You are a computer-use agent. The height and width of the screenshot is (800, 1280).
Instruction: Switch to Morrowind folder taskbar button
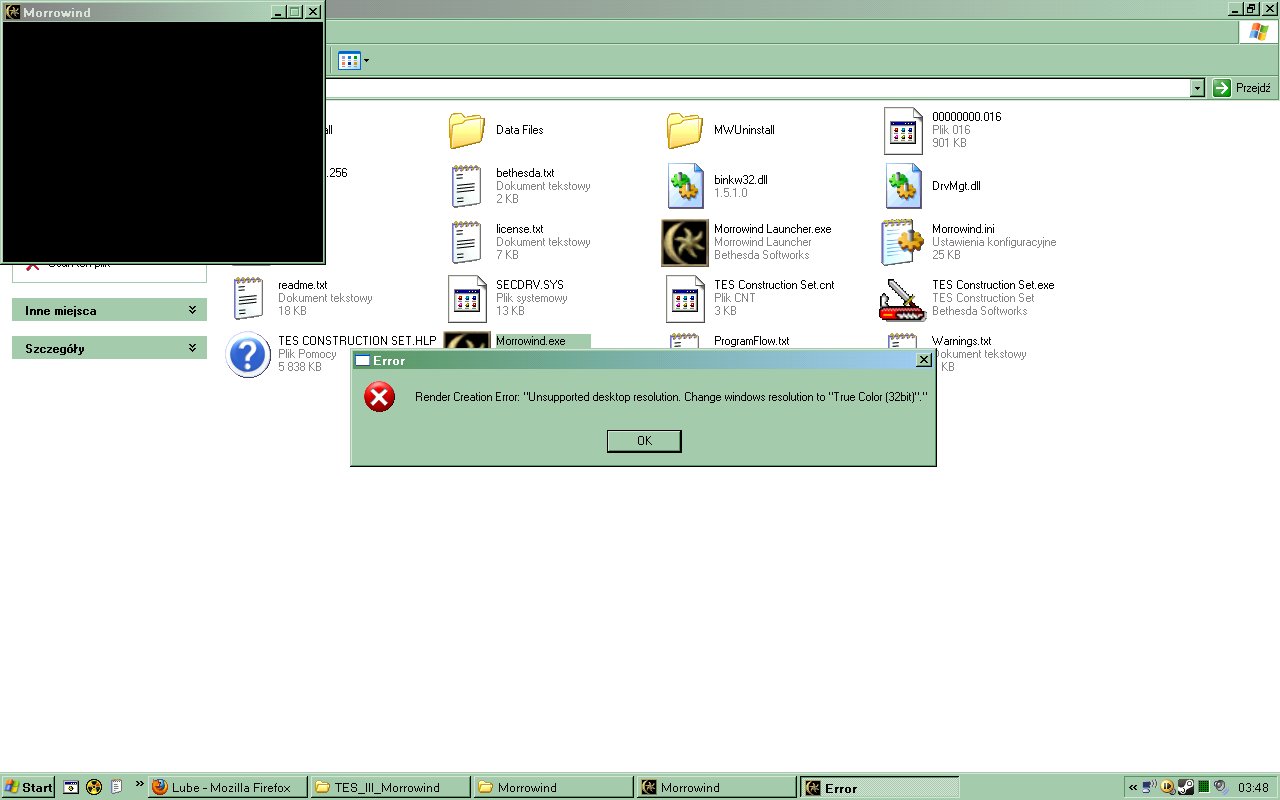click(x=553, y=787)
